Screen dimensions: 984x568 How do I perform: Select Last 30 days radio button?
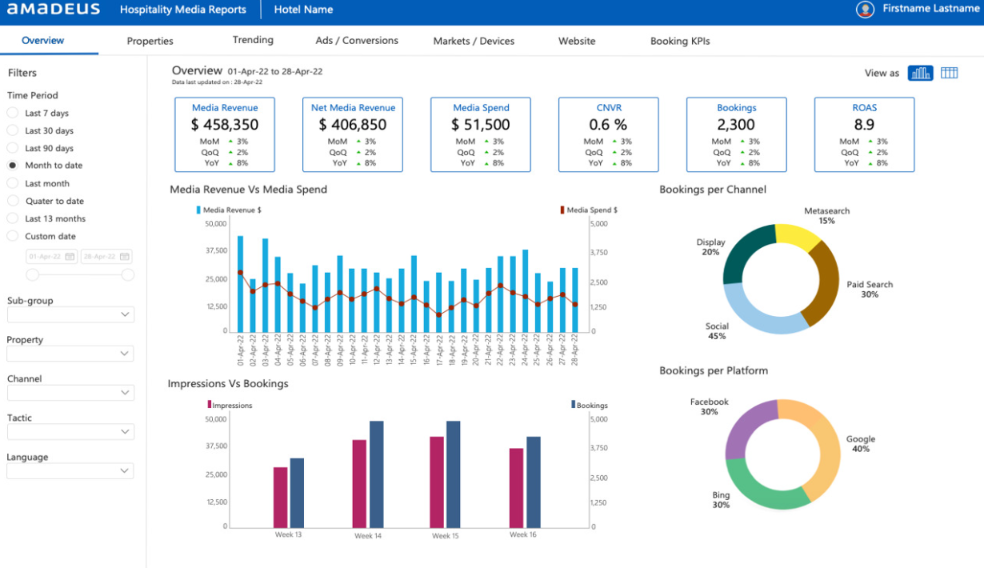(13, 131)
